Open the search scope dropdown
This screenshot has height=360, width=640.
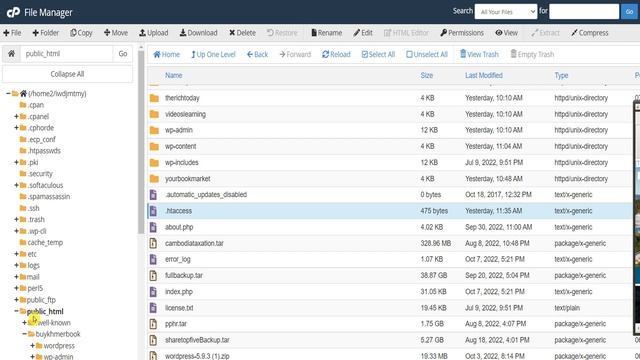tap(506, 12)
